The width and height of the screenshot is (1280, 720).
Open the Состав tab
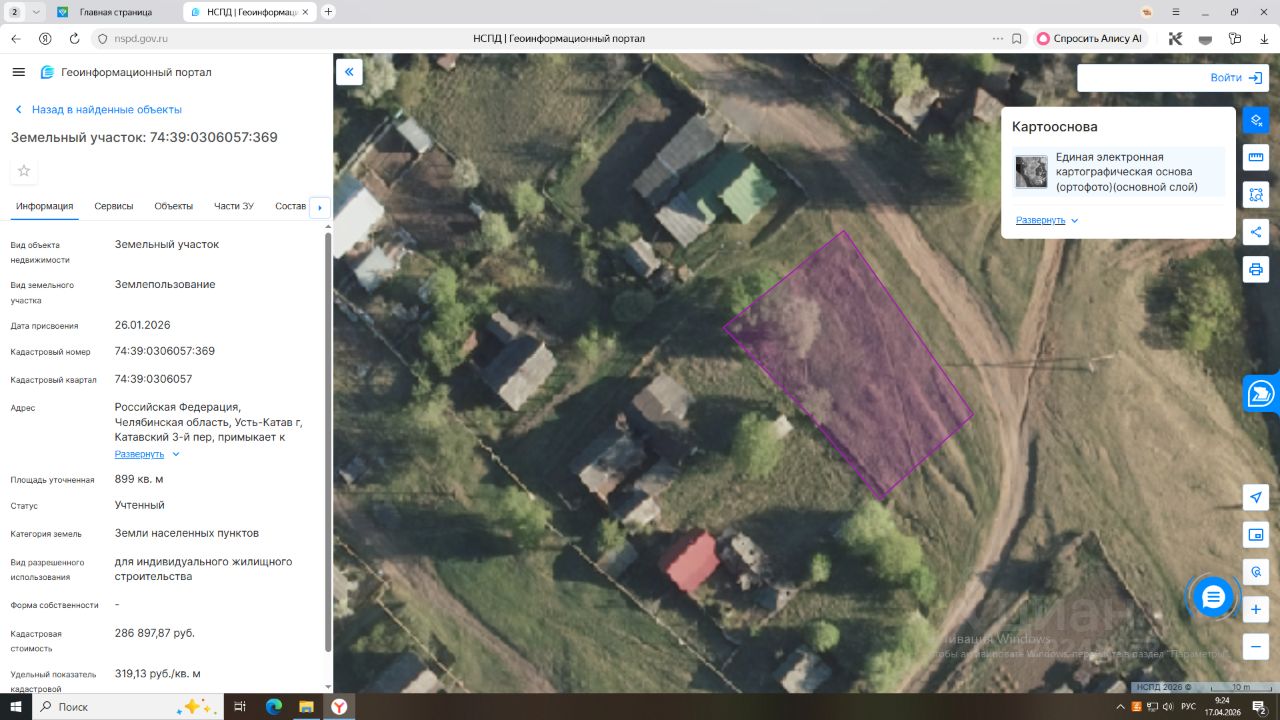(290, 206)
